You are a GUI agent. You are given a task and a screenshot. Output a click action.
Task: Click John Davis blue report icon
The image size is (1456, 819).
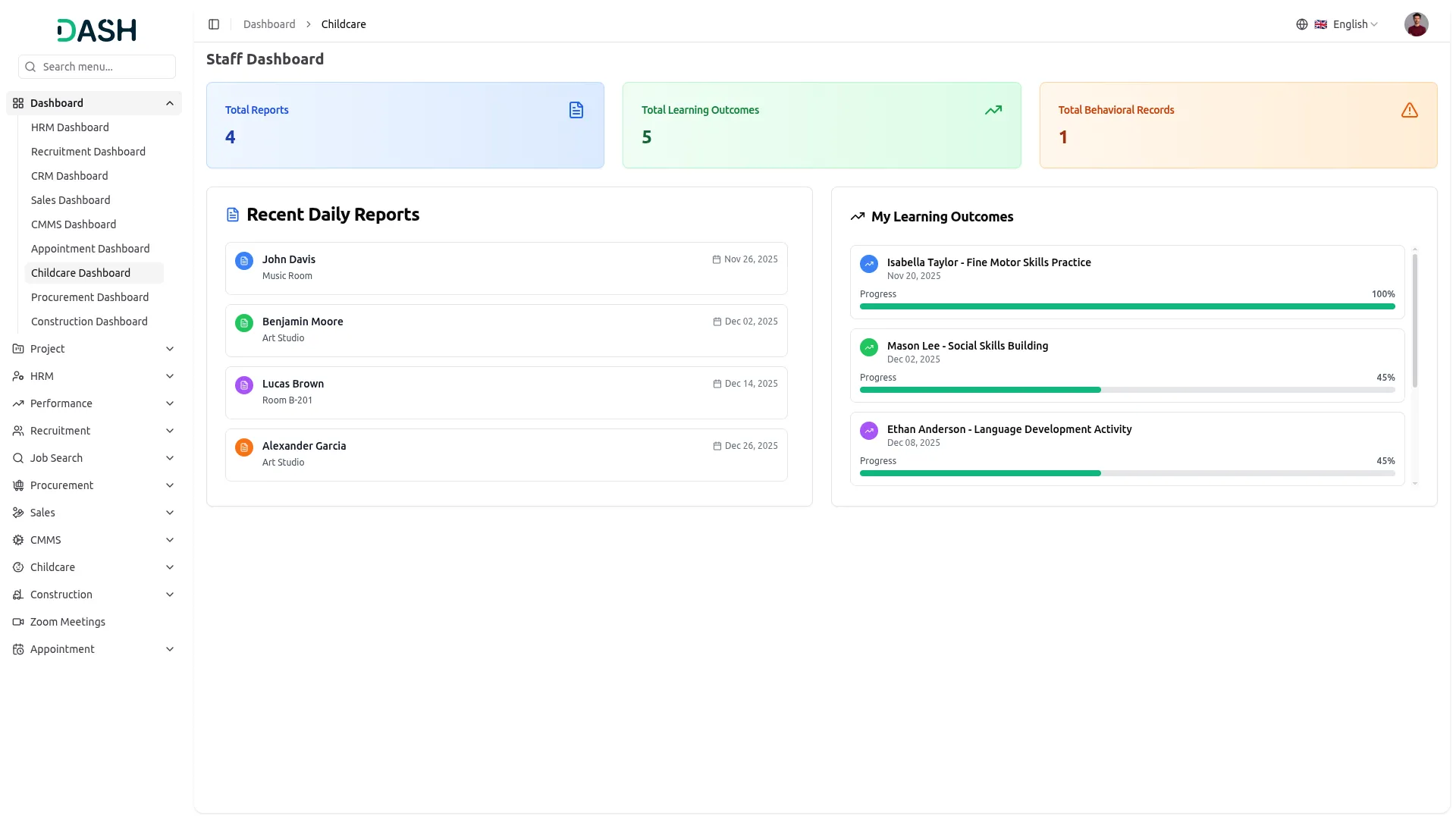pyautogui.click(x=243, y=261)
